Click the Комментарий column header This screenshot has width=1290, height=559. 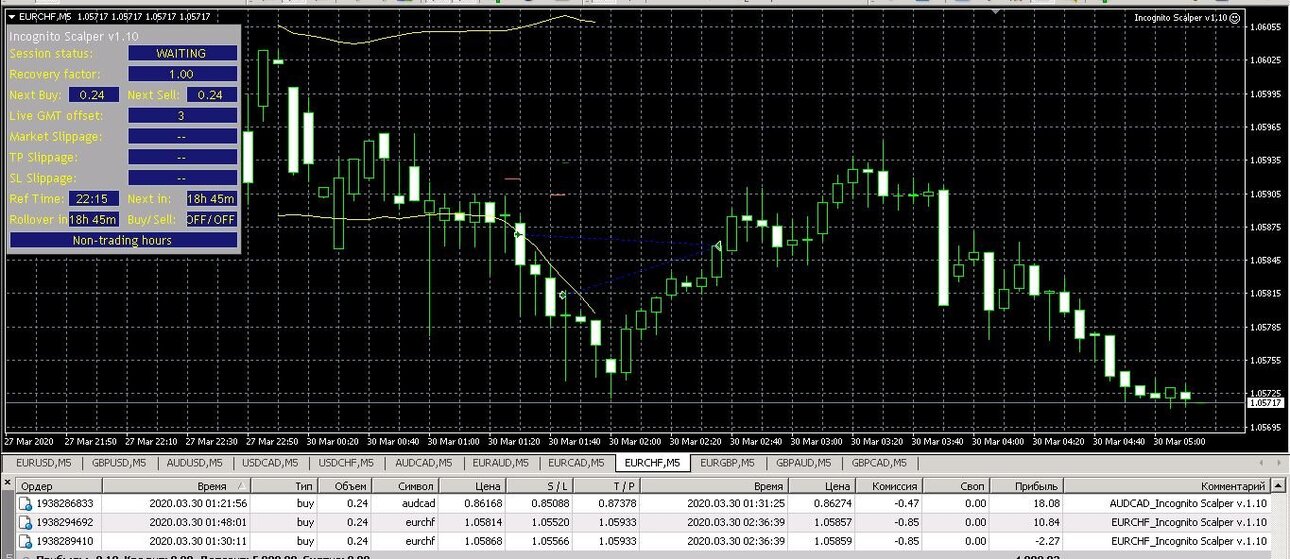[1166, 485]
